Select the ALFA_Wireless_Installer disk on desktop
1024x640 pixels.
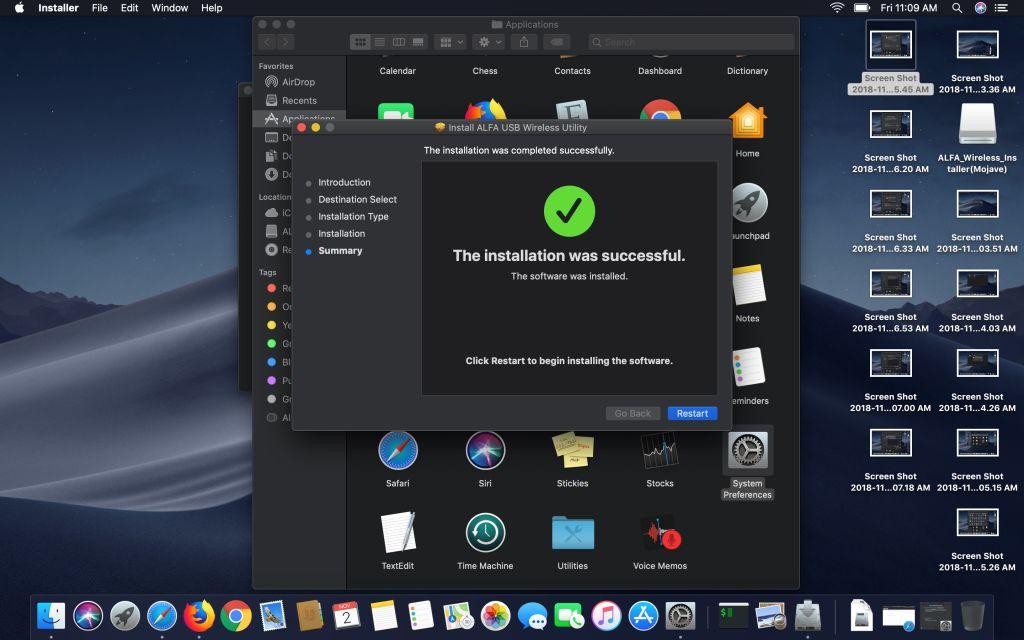click(x=977, y=125)
